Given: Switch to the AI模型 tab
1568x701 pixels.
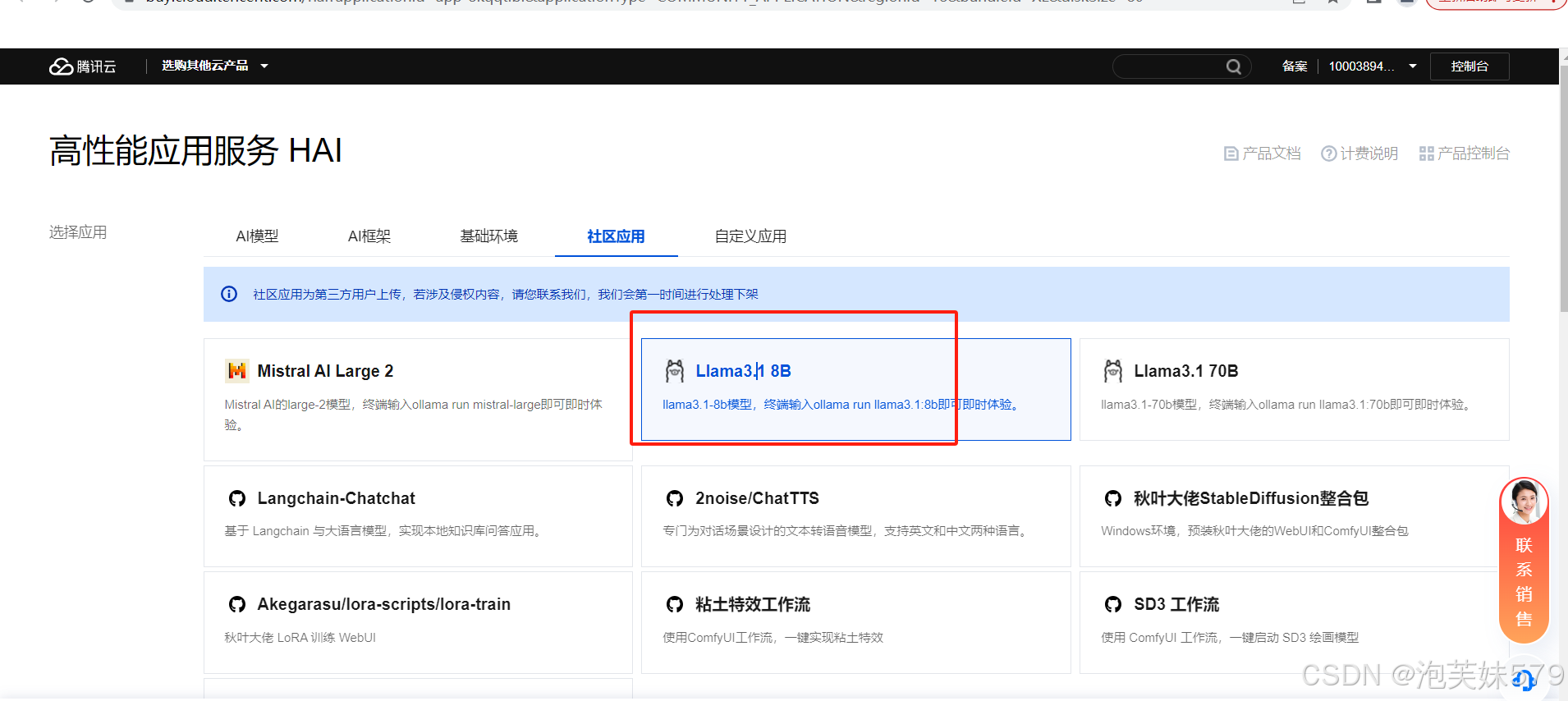Looking at the screenshot, I should point(257,236).
